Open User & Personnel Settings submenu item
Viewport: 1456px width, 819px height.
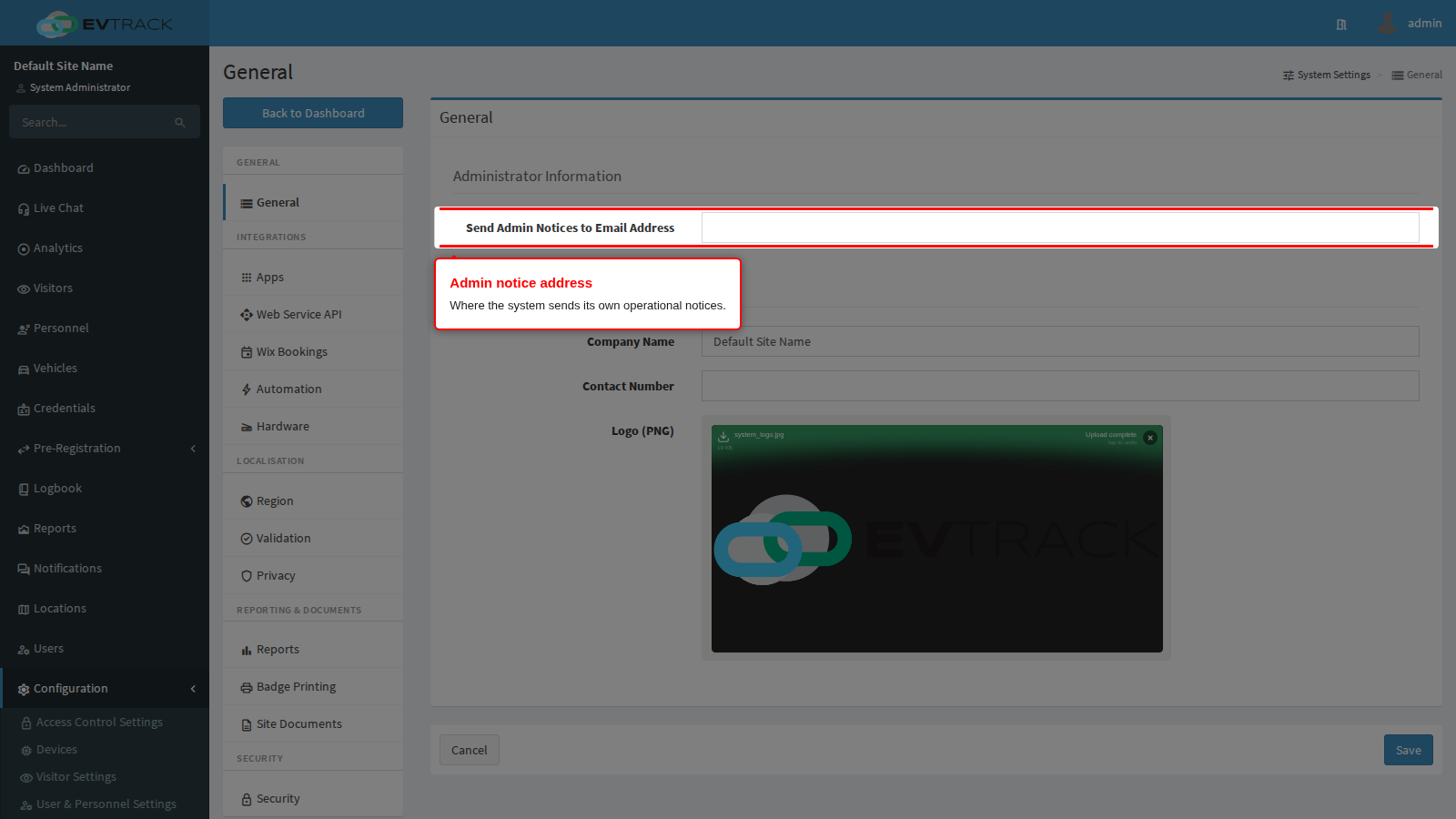coord(105,804)
